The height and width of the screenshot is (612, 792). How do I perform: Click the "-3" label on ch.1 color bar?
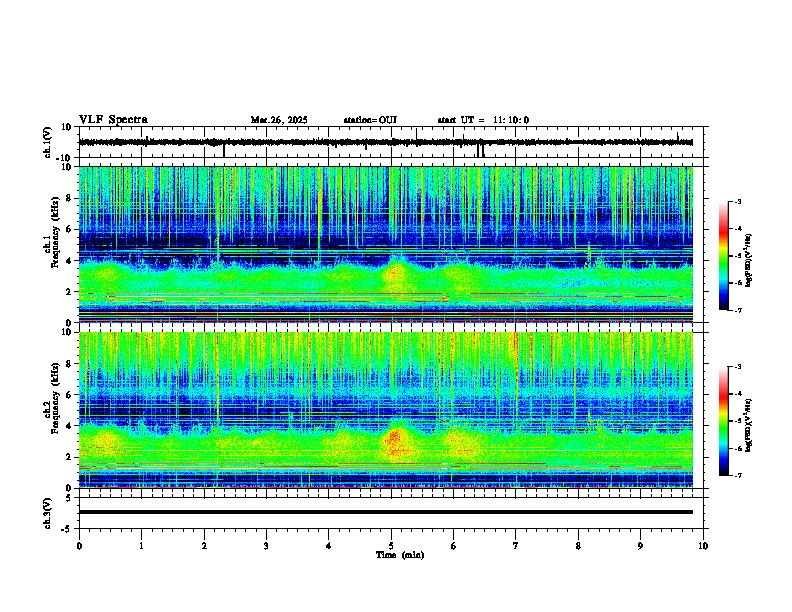[737, 202]
